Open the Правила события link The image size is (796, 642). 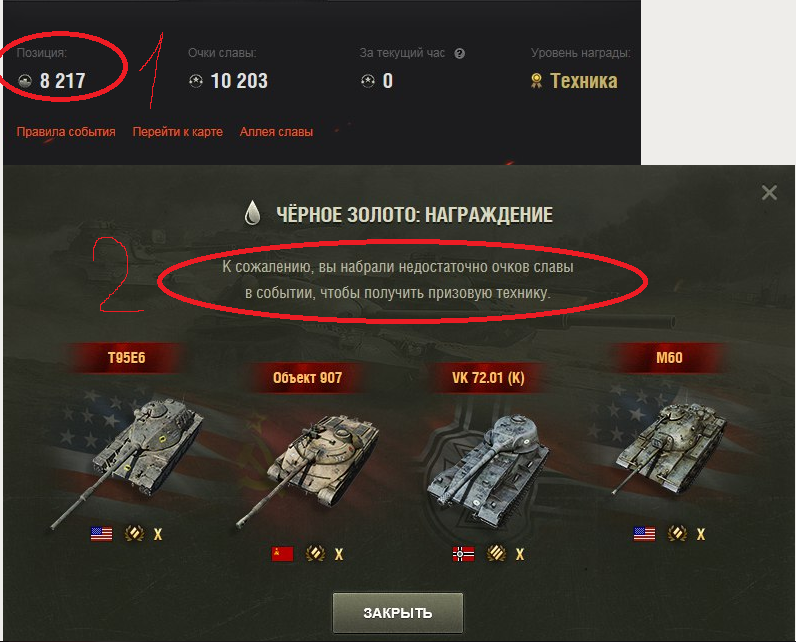(66, 131)
